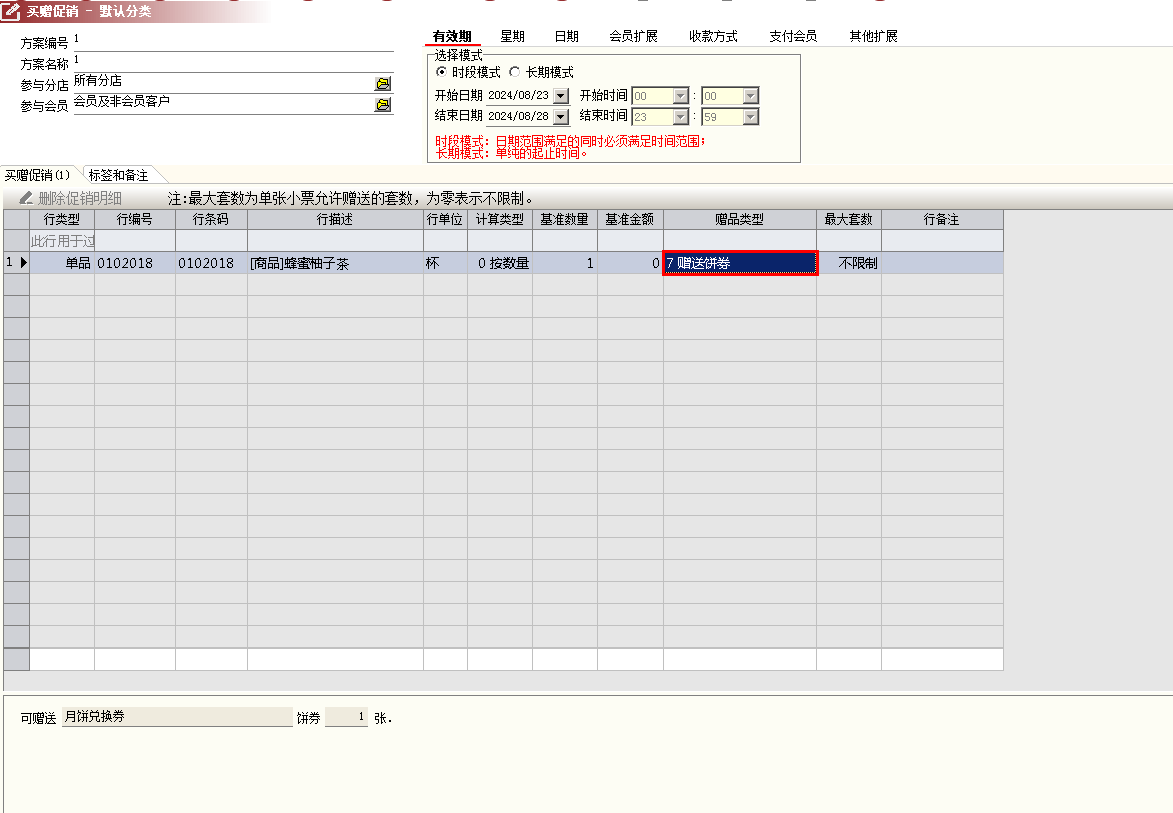Click the 不限制 cell
The height and width of the screenshot is (813, 1173).
[849, 263]
